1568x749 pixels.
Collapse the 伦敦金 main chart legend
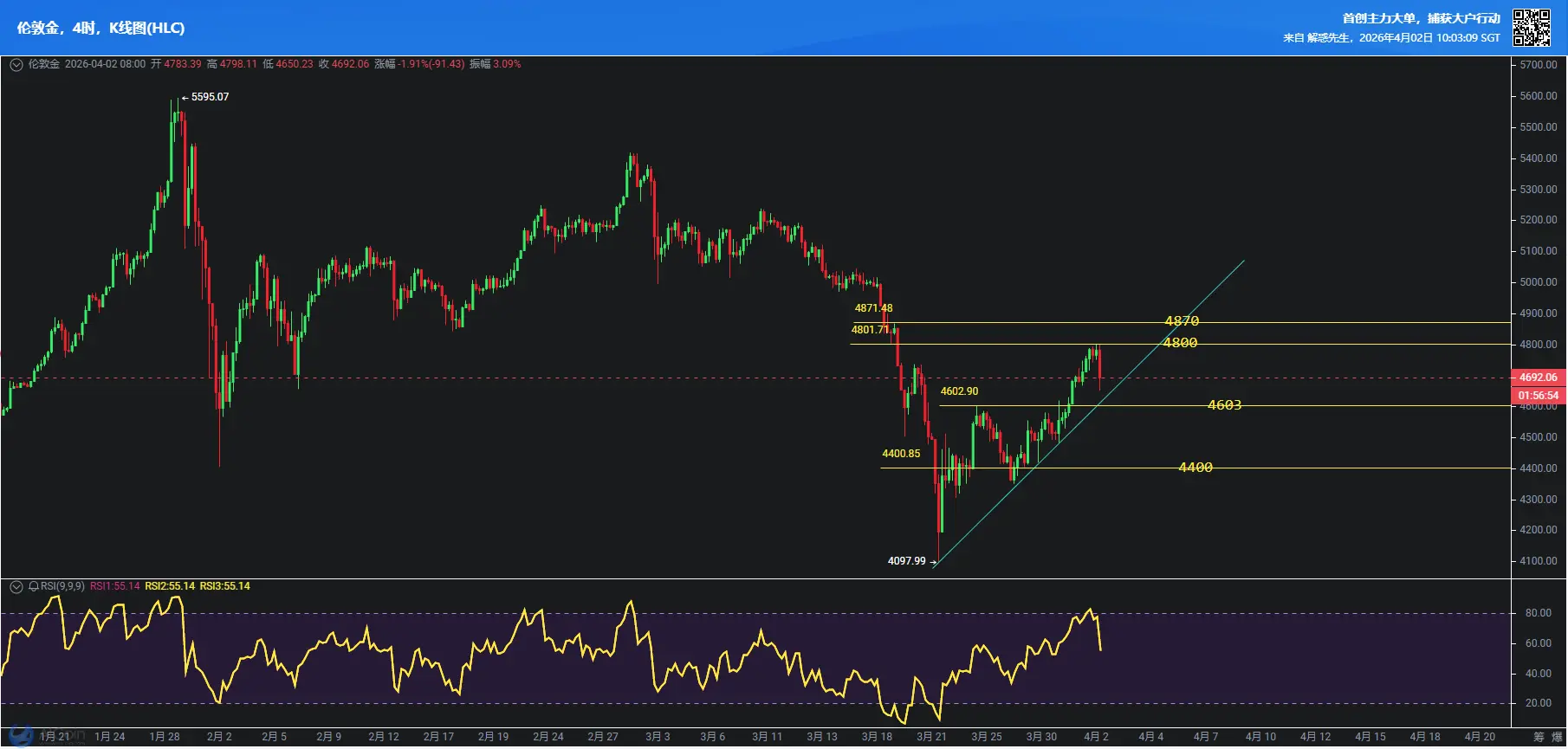(x=16, y=65)
